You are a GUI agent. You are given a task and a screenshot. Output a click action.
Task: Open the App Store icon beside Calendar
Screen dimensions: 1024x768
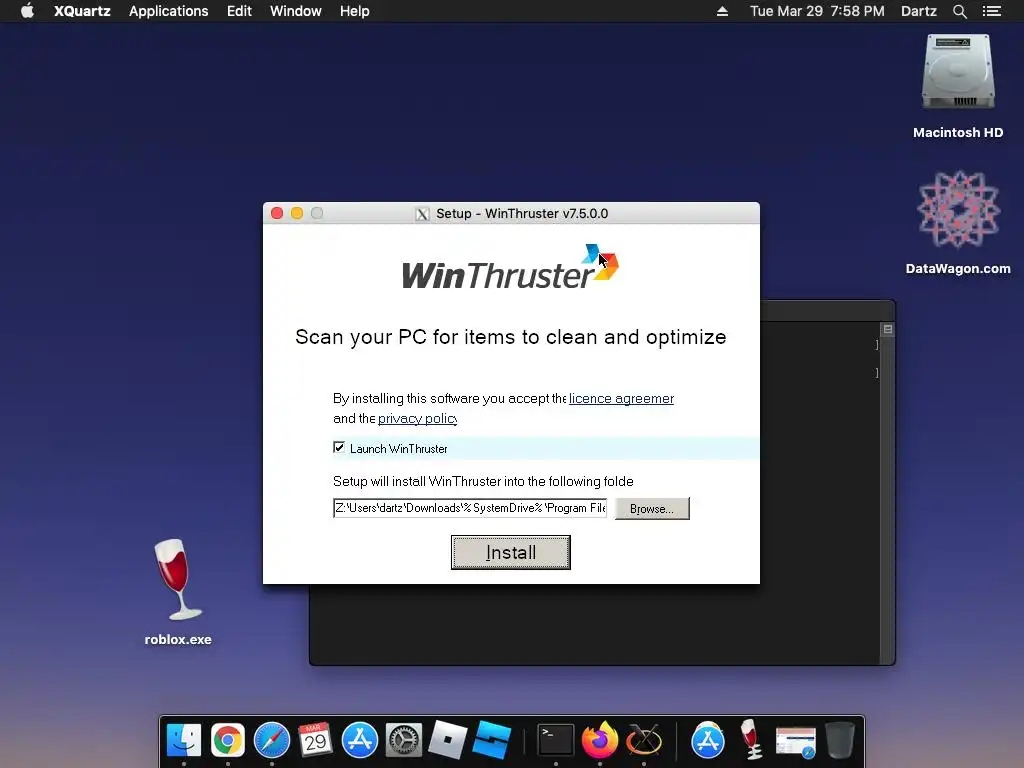(360, 740)
